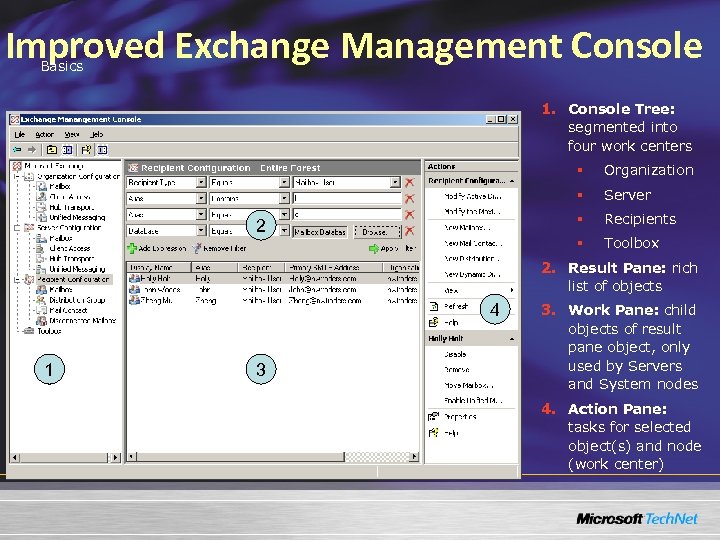Viewport: 720px width, 540px height.
Task: Click the Remove Filter link
Action: tap(224, 248)
